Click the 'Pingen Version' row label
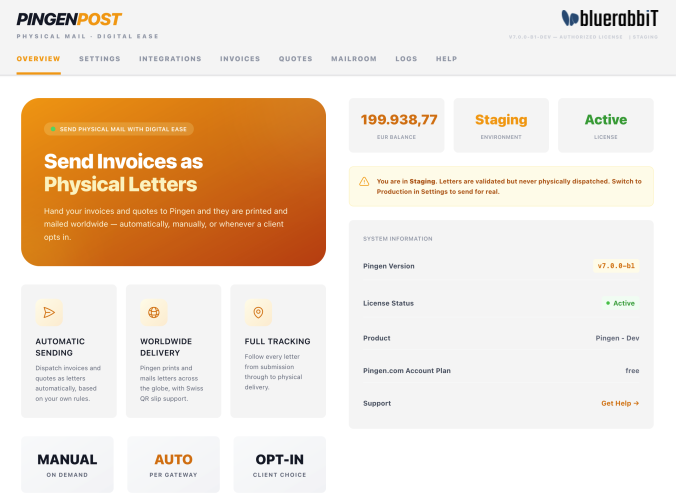 (x=388, y=266)
